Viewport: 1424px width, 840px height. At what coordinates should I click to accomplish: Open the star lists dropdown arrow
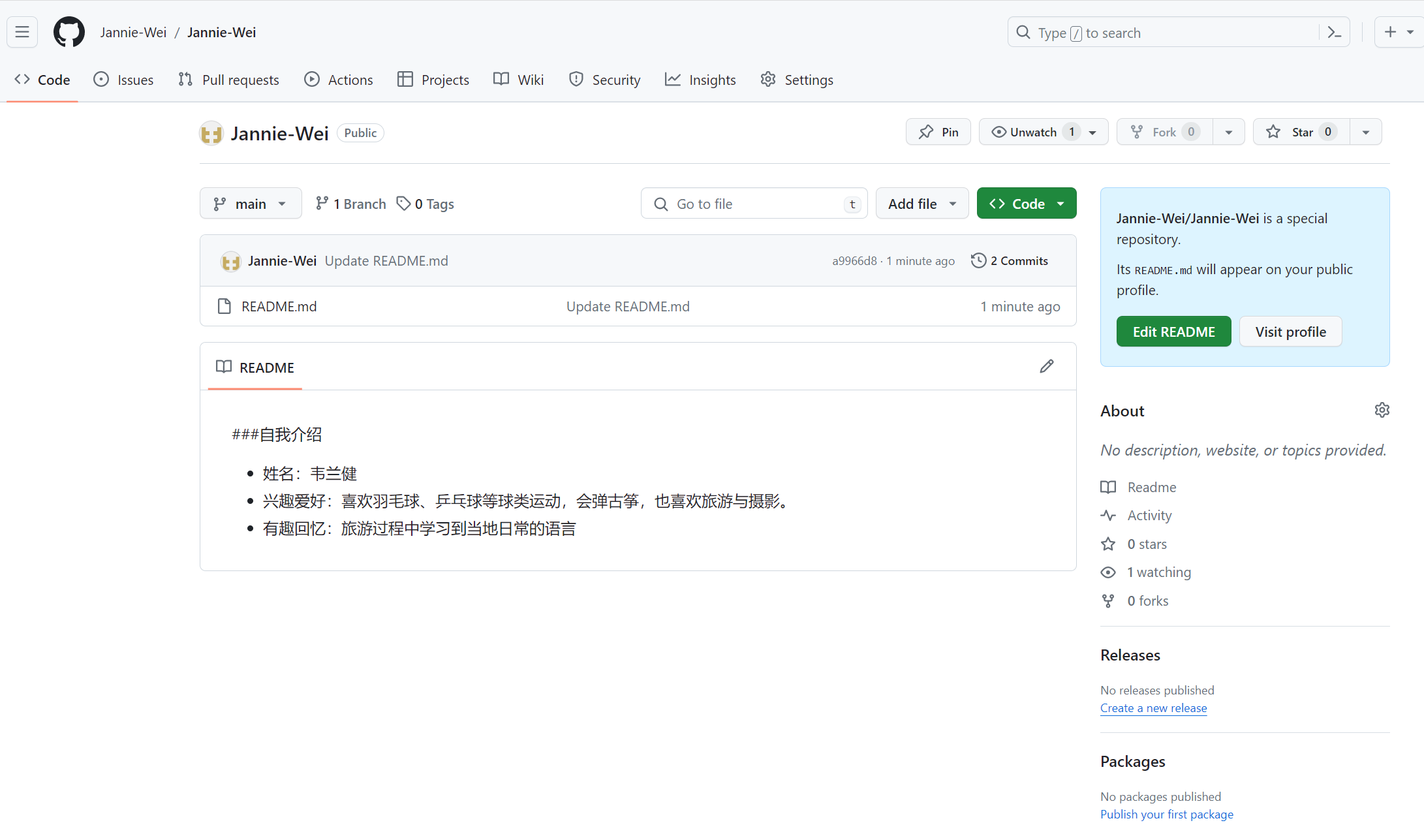(x=1365, y=132)
